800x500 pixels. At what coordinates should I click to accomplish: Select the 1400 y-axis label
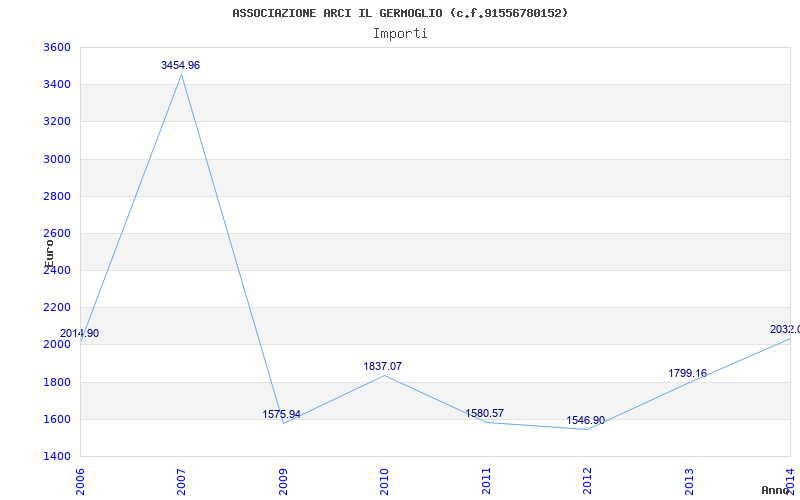(57, 457)
